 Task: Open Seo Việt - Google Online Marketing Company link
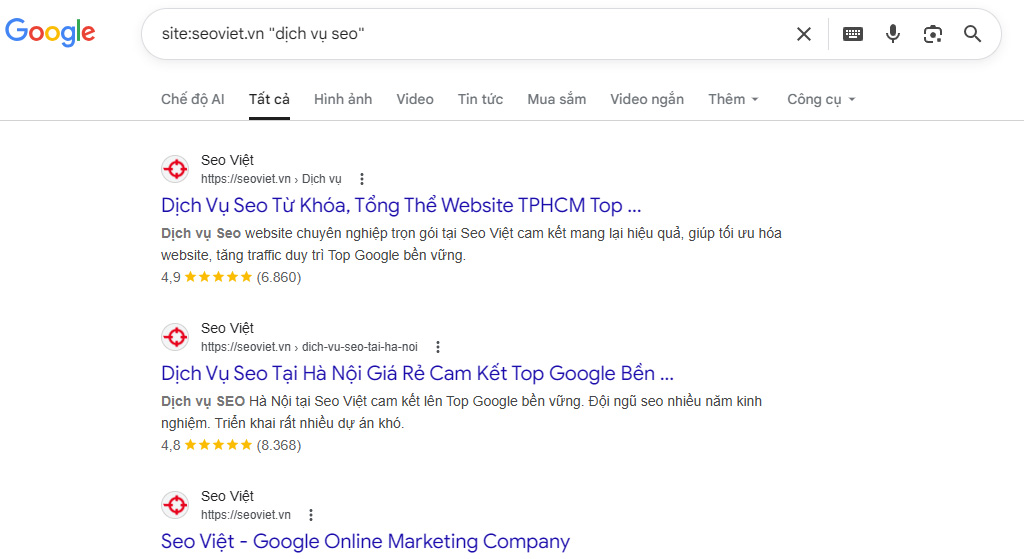365,541
